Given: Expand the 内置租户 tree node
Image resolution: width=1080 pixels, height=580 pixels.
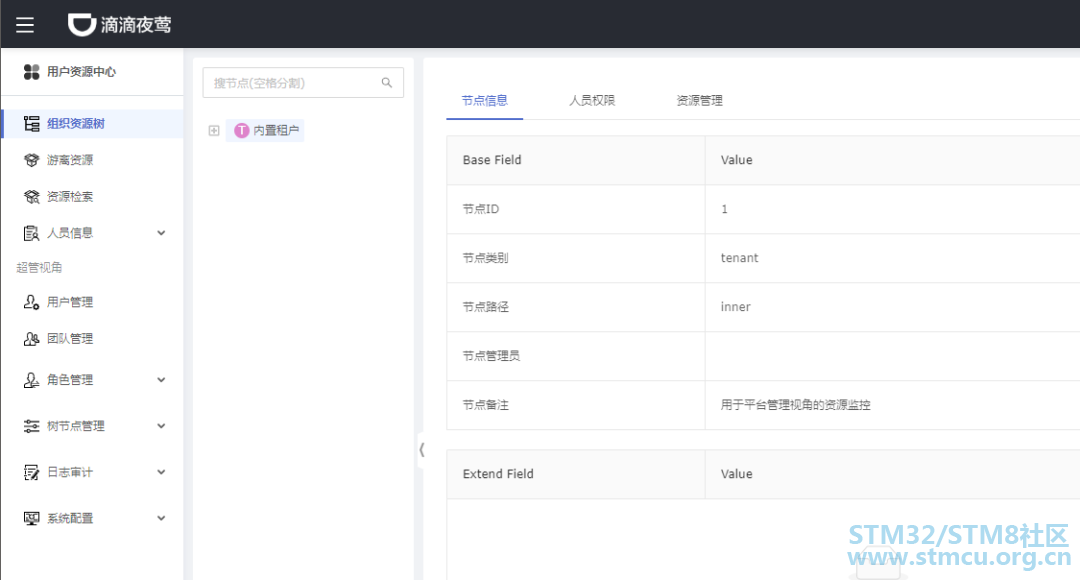Looking at the screenshot, I should click(x=214, y=130).
